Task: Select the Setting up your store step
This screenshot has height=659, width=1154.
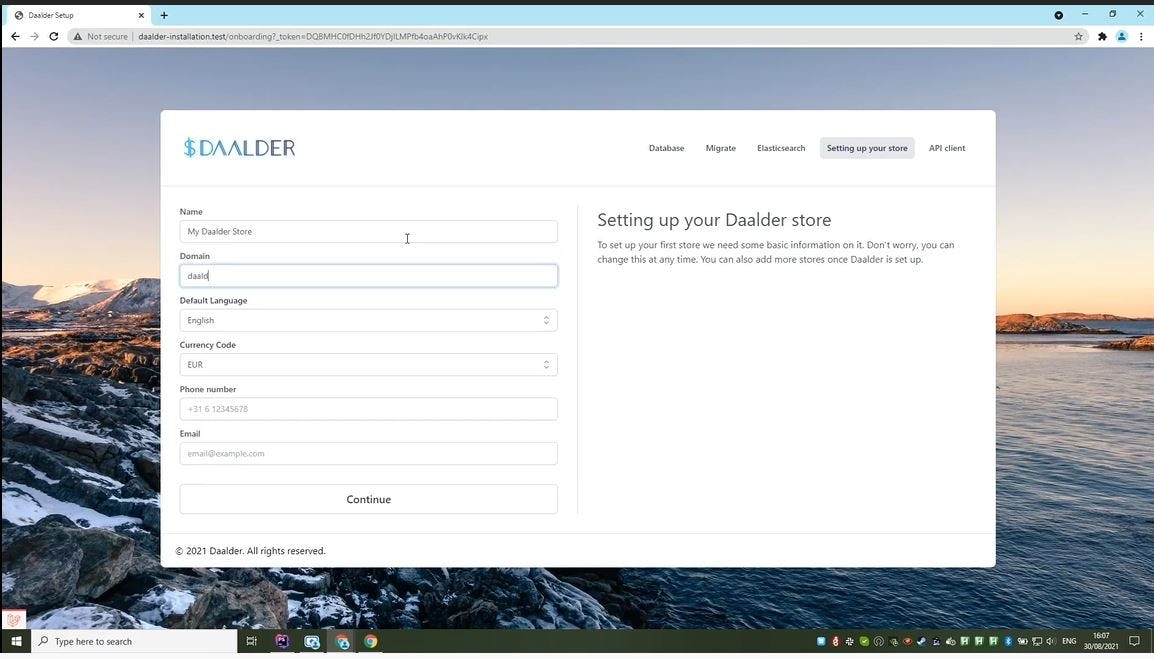Action: tap(867, 148)
